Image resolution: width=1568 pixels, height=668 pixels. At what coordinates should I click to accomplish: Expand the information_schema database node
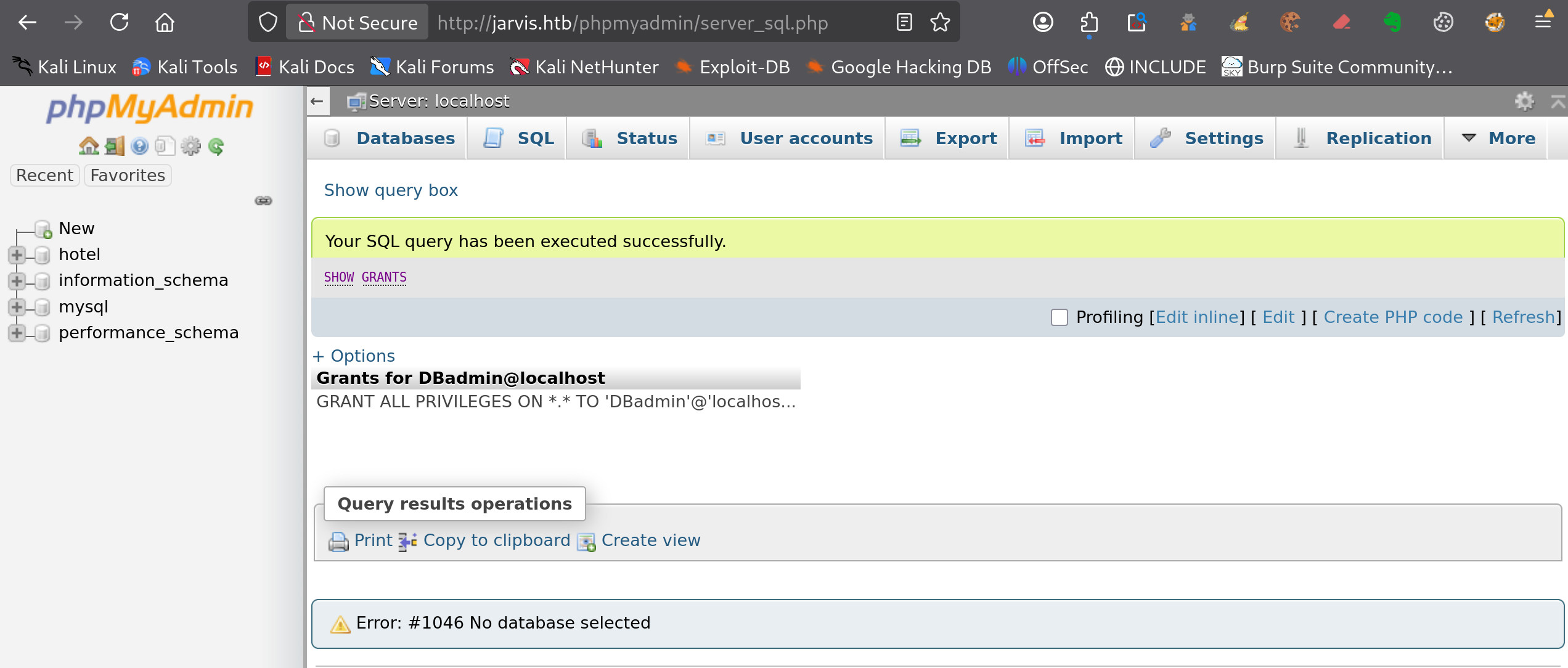tap(17, 281)
